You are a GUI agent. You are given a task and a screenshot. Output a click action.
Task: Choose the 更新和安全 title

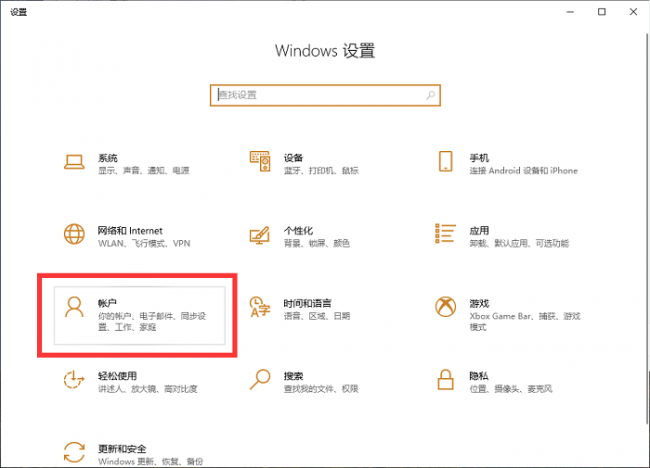(x=122, y=449)
